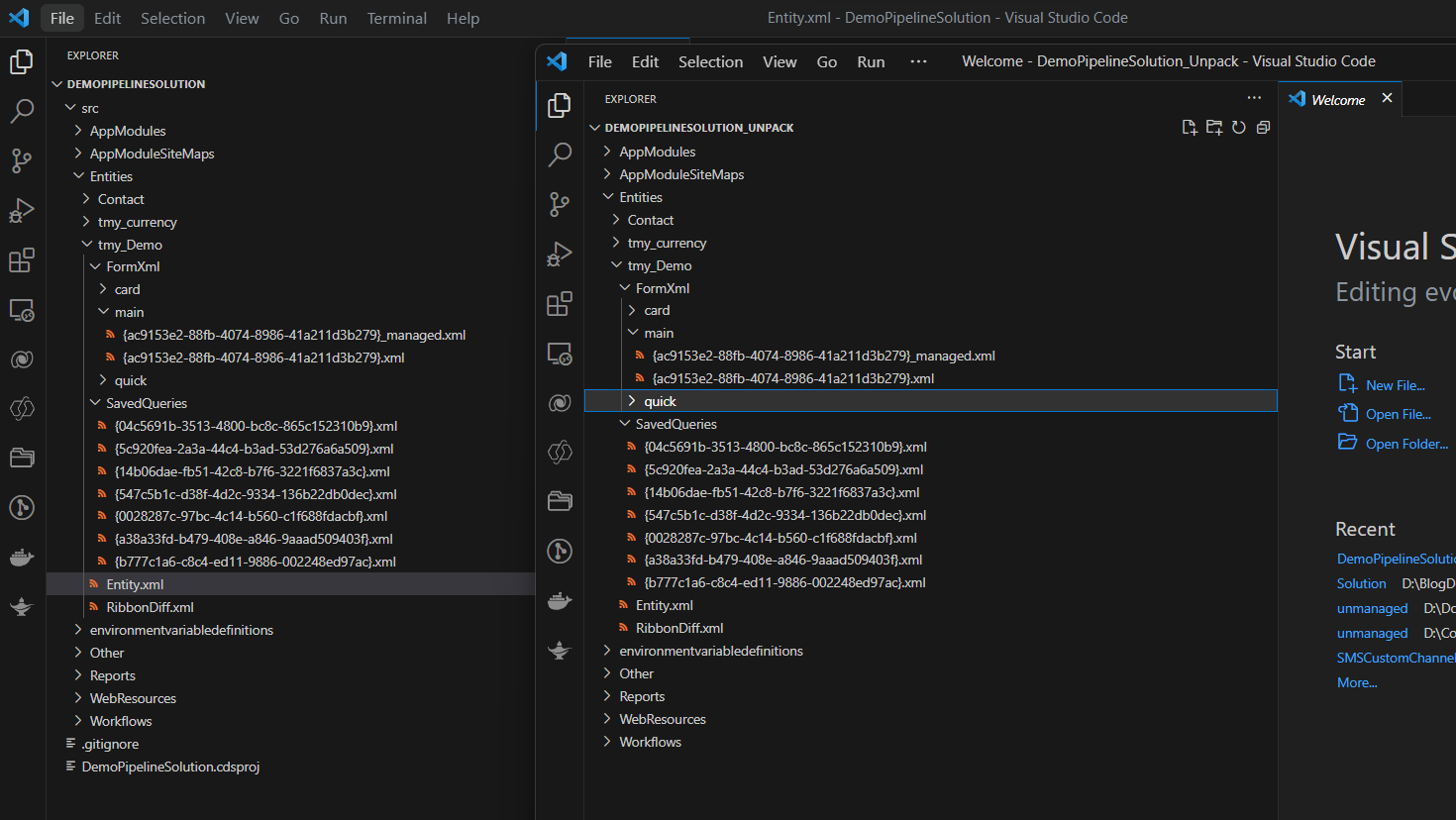
Task: Collapse all folders in the Unpack explorer
Action: pyautogui.click(x=1263, y=128)
